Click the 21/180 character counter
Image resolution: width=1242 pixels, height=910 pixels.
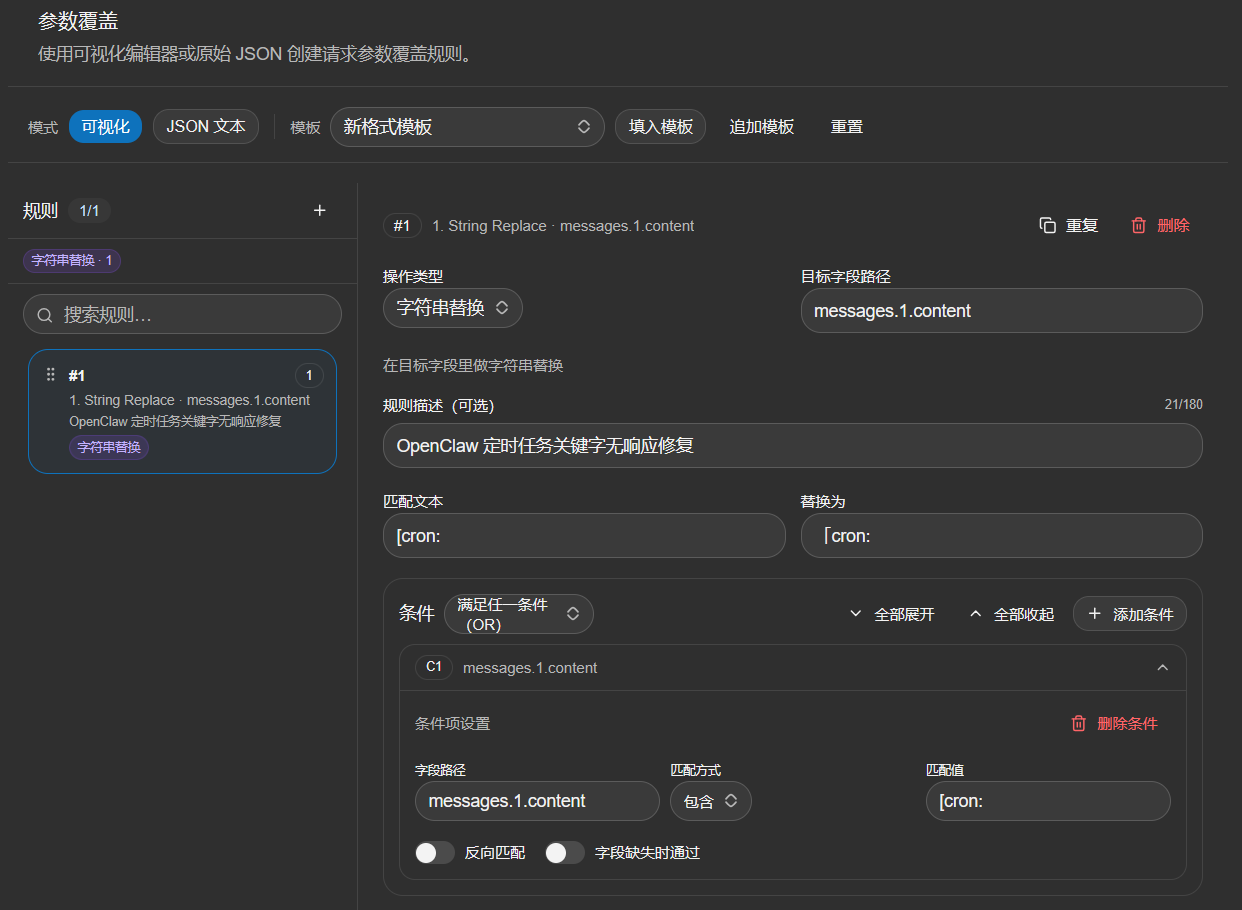[x=1184, y=405]
